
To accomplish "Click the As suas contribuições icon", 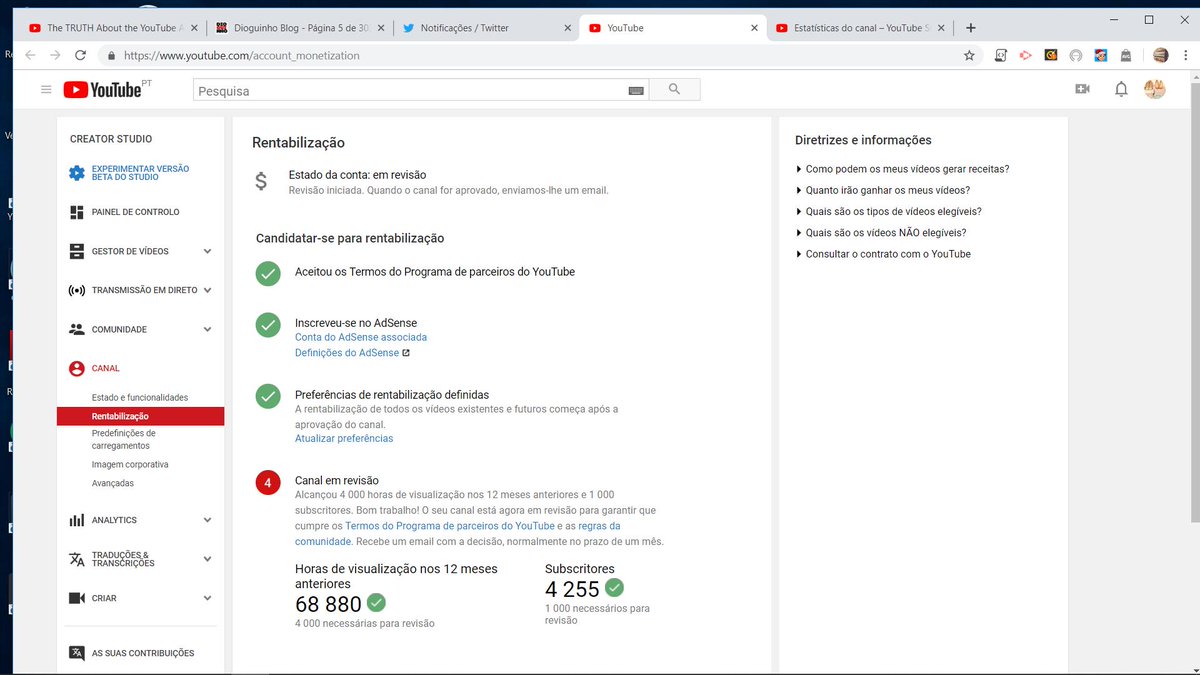I will [x=77, y=653].
